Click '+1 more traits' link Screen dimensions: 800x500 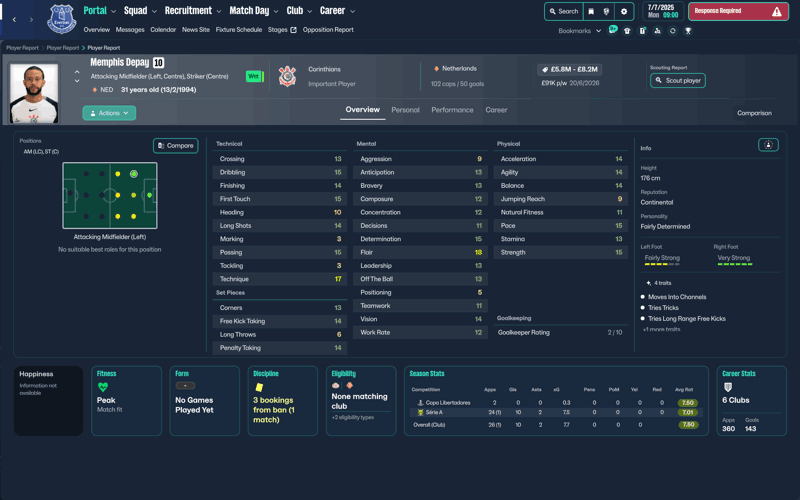click(x=661, y=330)
